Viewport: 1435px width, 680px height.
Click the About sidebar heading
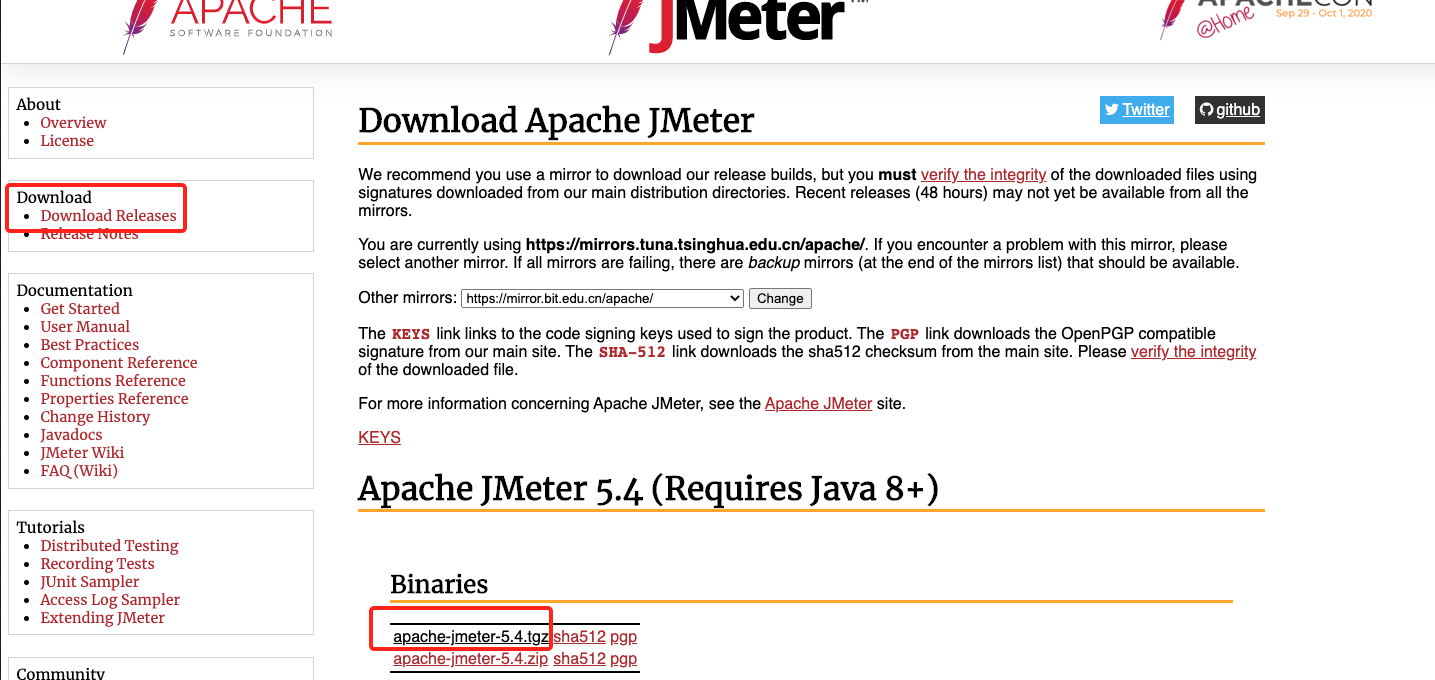coord(38,105)
